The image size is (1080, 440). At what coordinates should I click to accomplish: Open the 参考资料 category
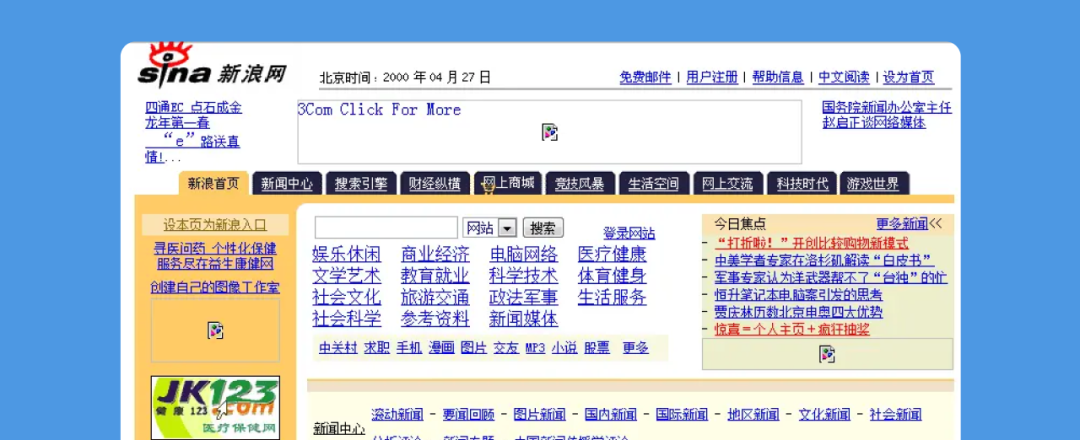(x=435, y=319)
